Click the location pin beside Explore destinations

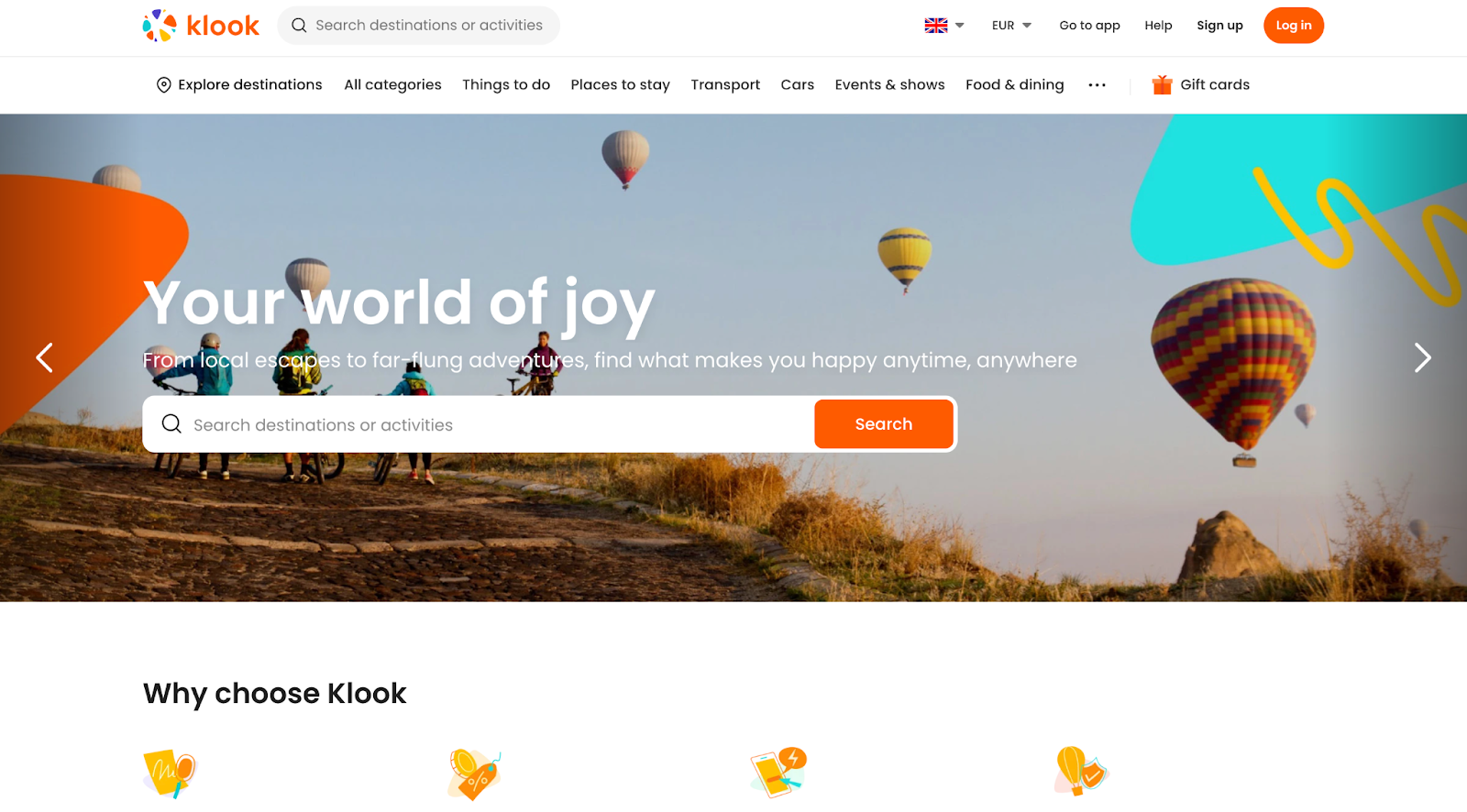pos(164,85)
